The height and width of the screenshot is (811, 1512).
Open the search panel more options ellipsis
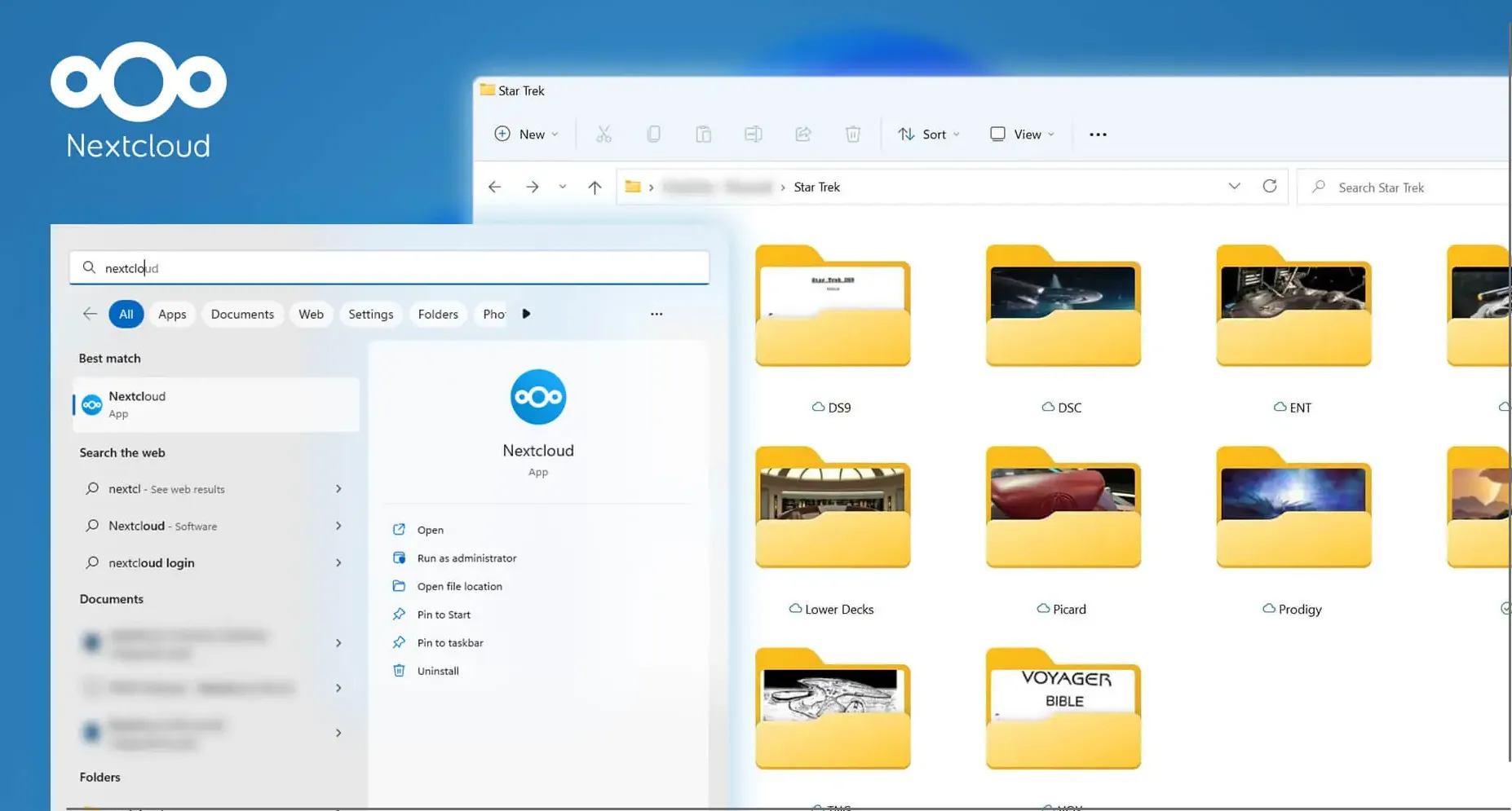(657, 314)
